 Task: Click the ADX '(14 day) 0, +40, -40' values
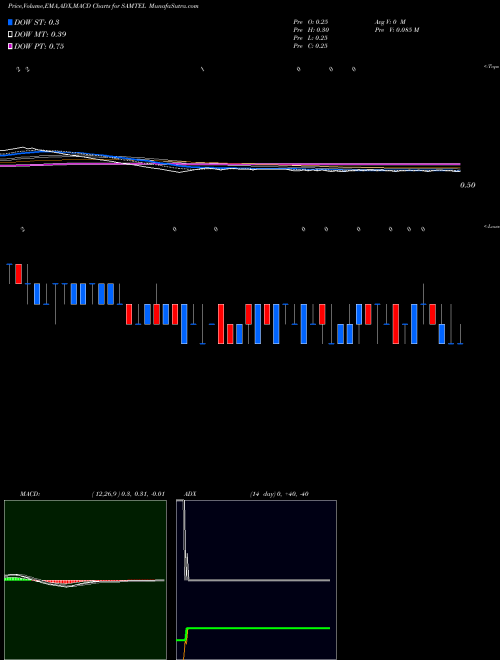point(279,494)
